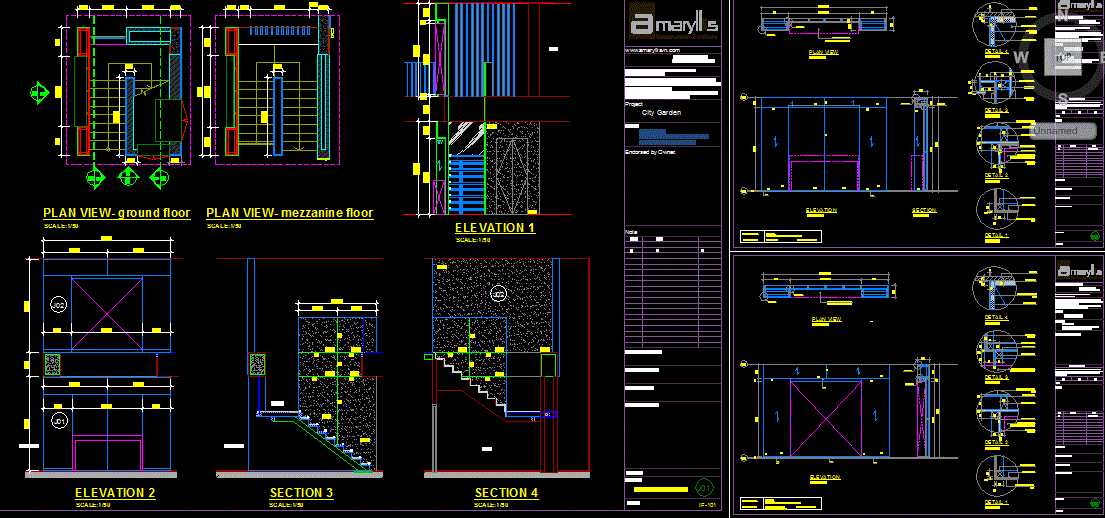Screen dimensions: 1105x518
Task: Click the www.amaryllisvn.com website text
Action: pyautogui.click(x=653, y=49)
